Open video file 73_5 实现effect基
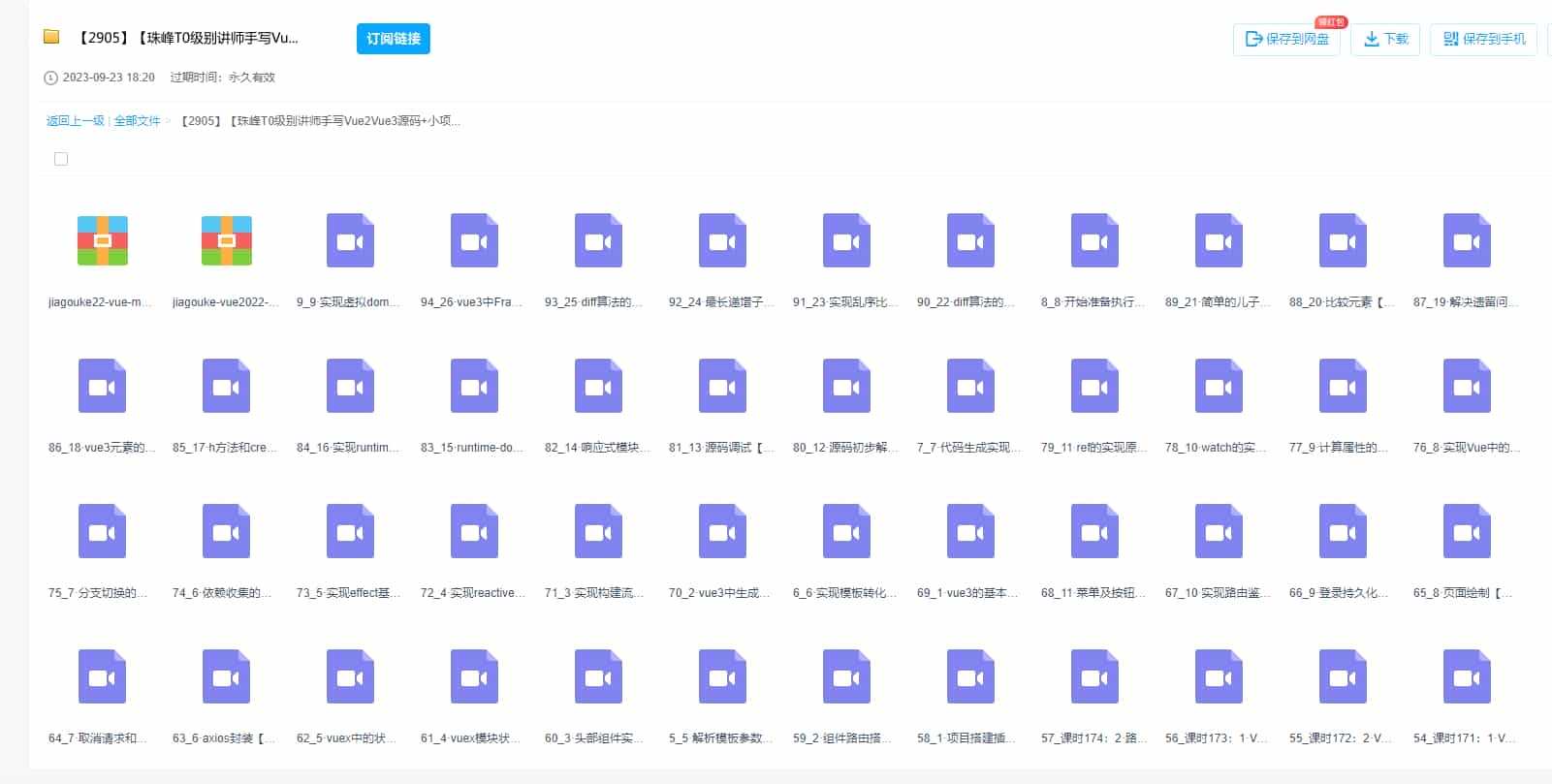Viewport: 1552px width, 784px height. pos(351,531)
